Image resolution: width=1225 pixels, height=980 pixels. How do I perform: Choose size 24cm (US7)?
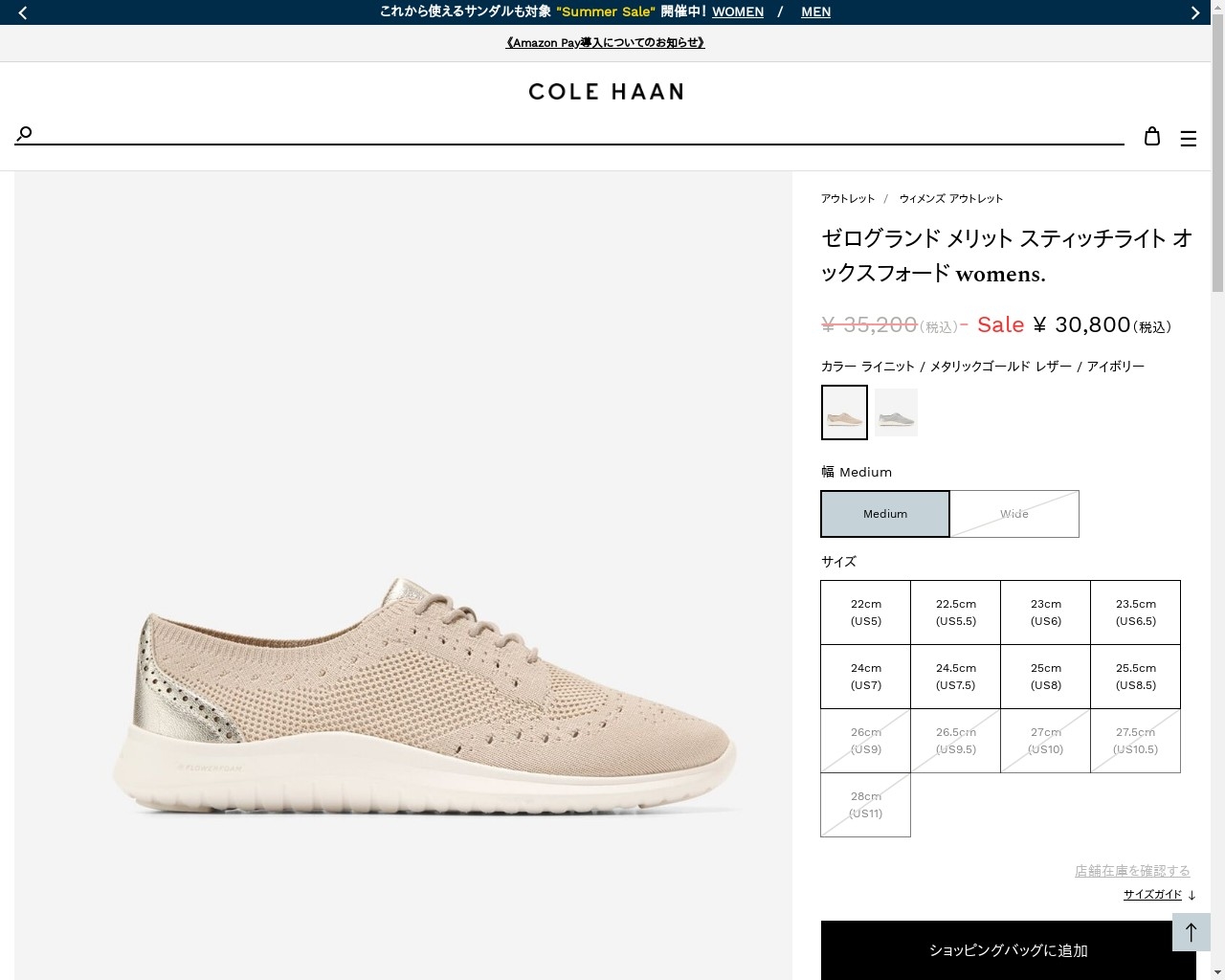pyautogui.click(x=866, y=677)
